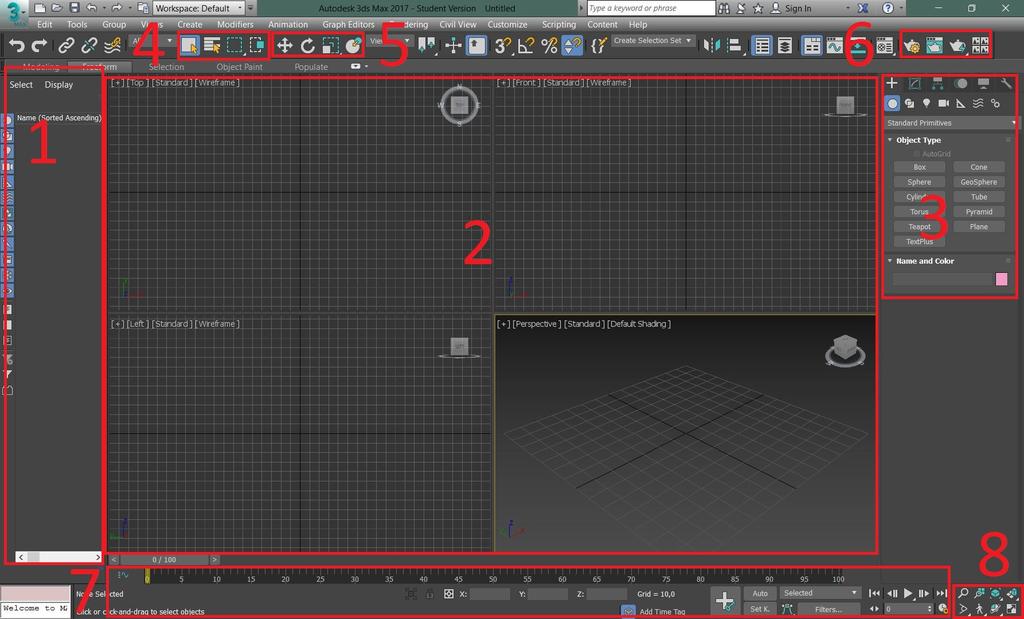Click the Redo arrow in main toolbar
The image size is (1024, 619).
[40, 46]
